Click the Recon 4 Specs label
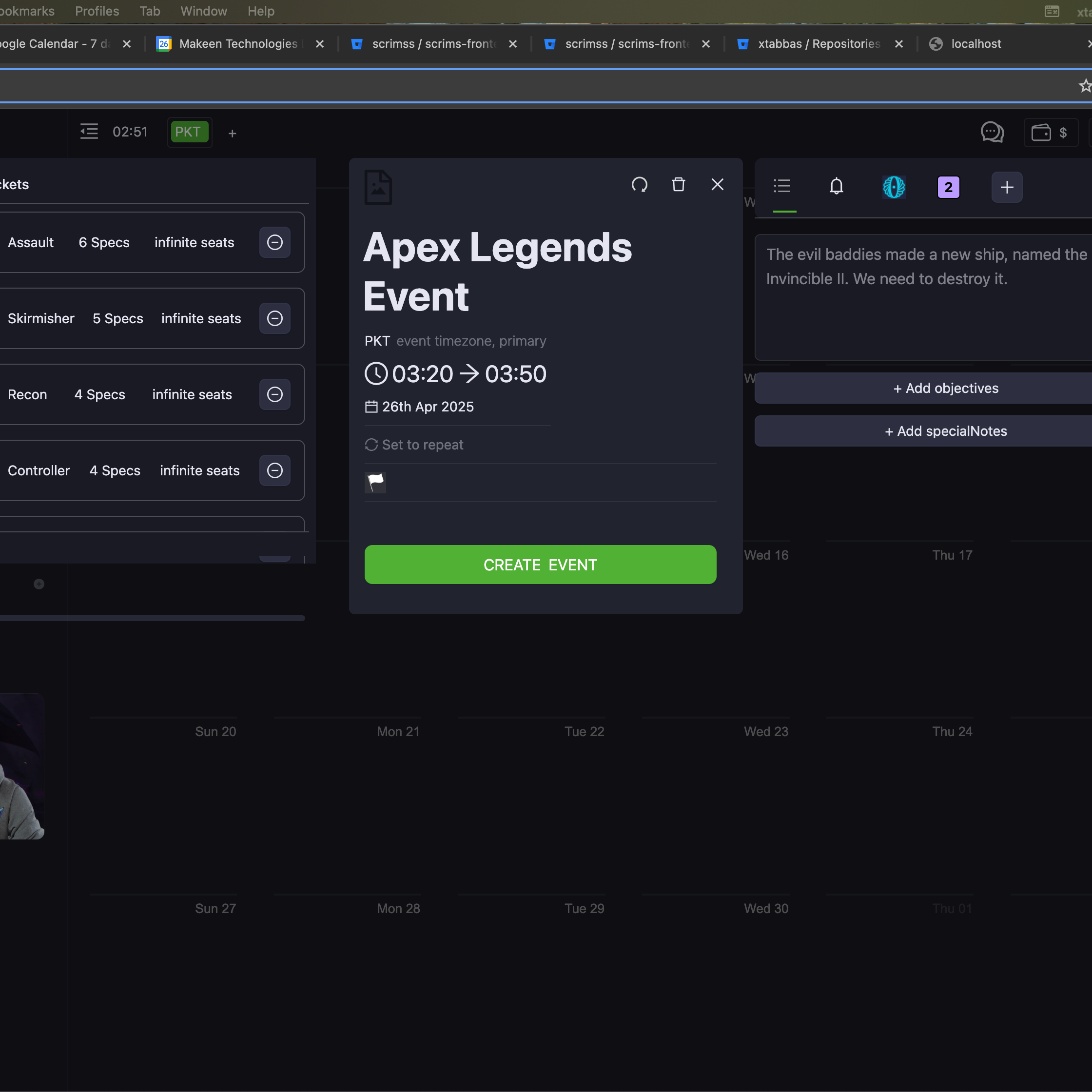 point(99,394)
